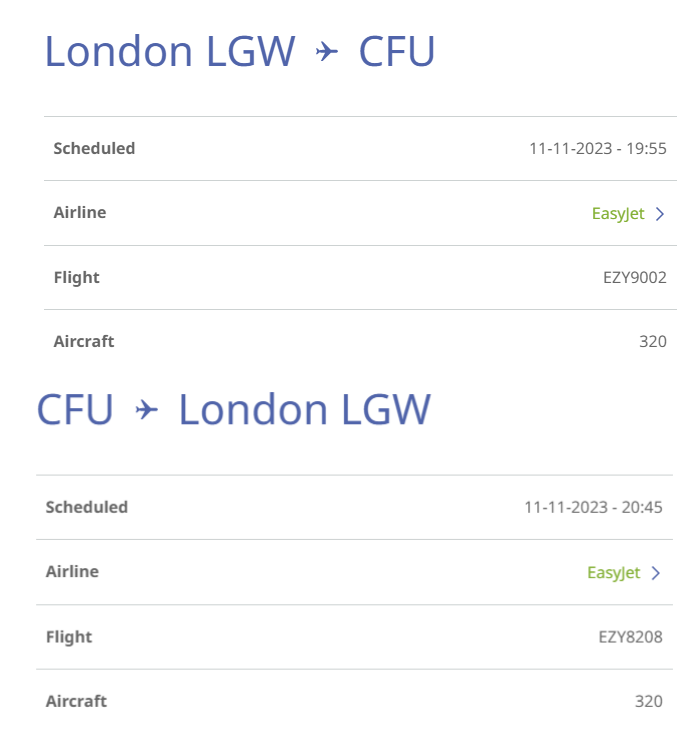Image resolution: width=694 pixels, height=738 pixels.
Task: Click the Aircraft value 320 for return flight
Action: click(x=649, y=701)
